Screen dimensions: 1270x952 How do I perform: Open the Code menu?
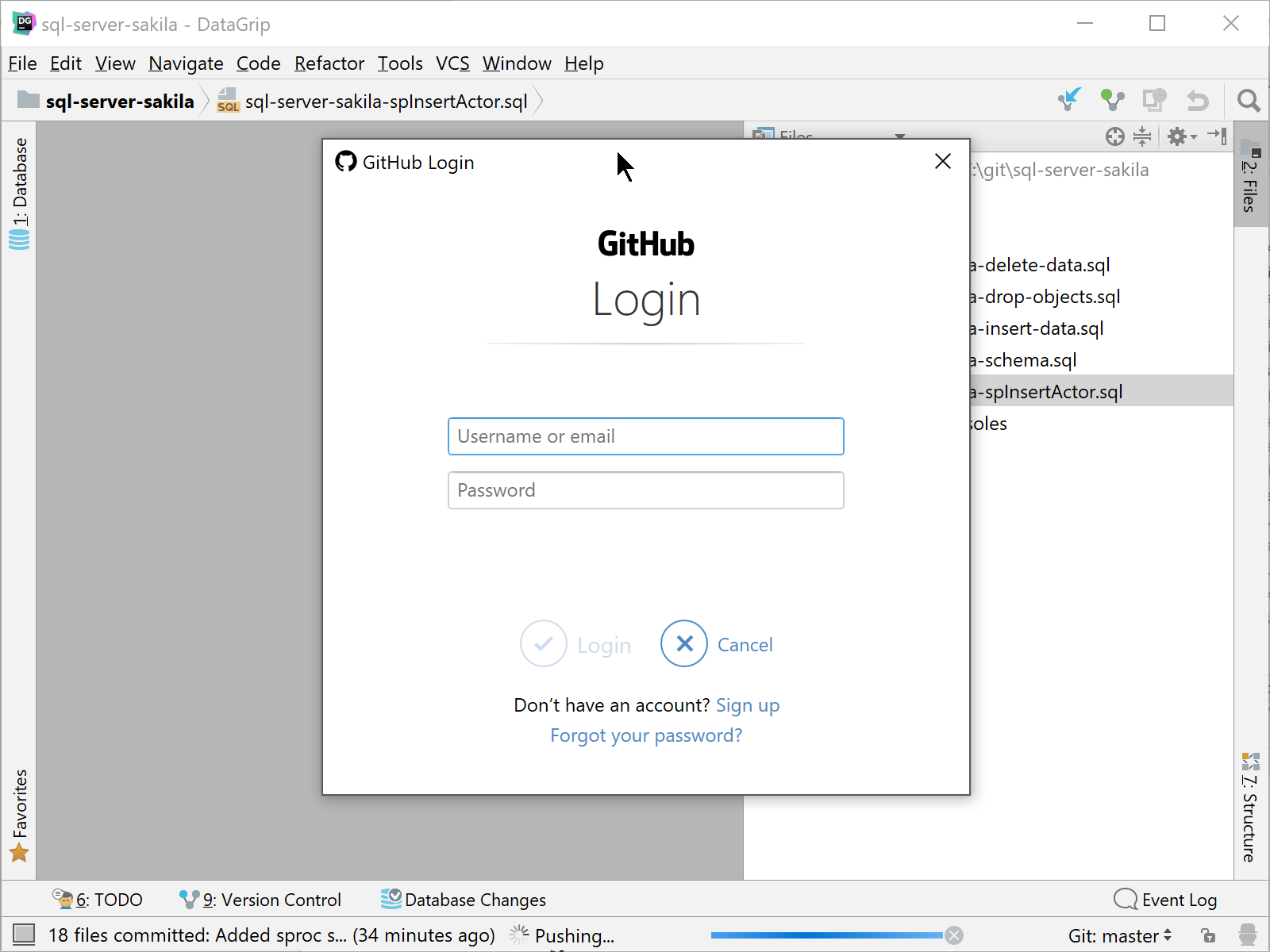pyautogui.click(x=258, y=63)
